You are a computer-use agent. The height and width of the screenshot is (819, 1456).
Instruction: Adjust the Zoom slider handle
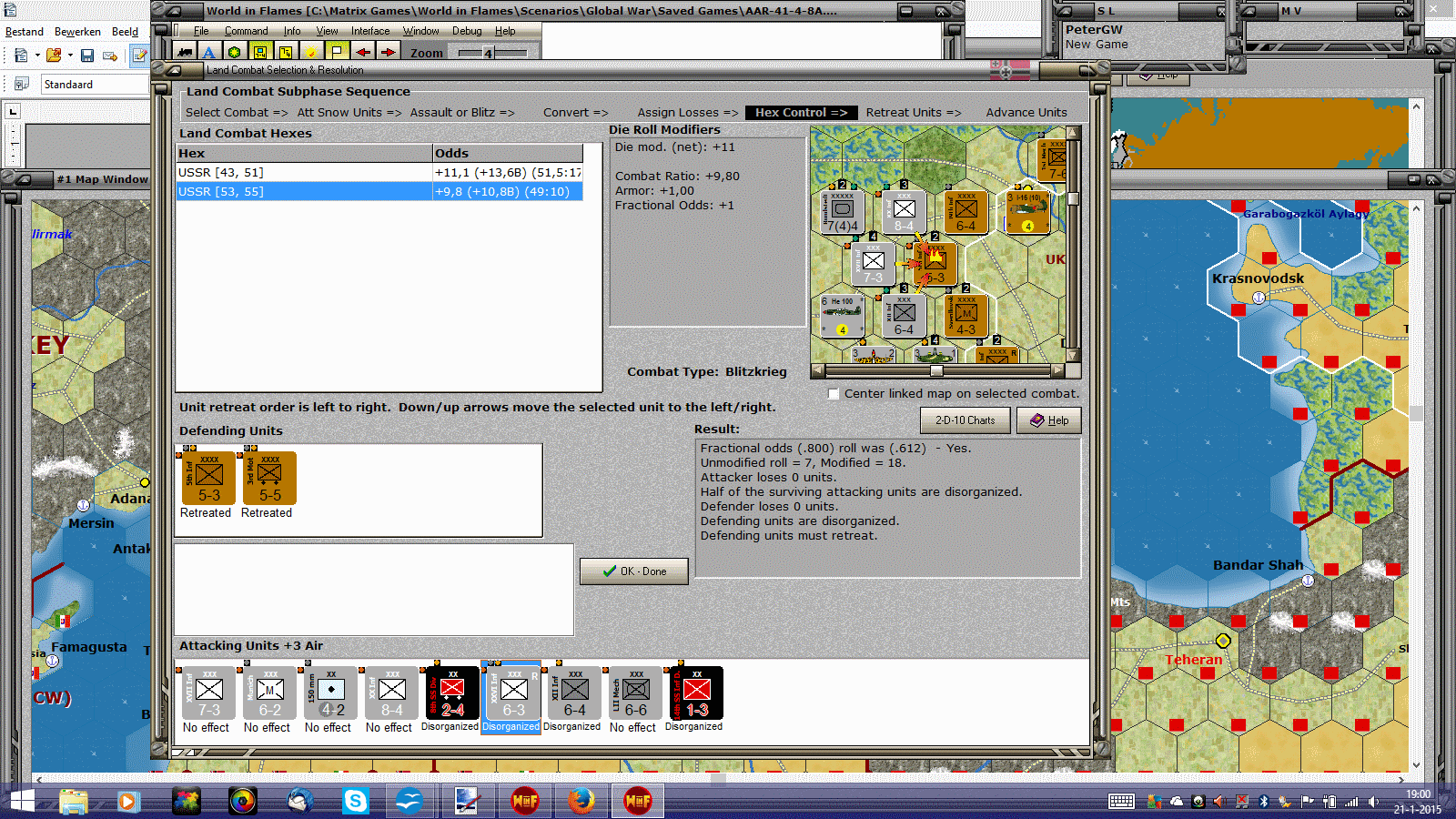[488, 54]
